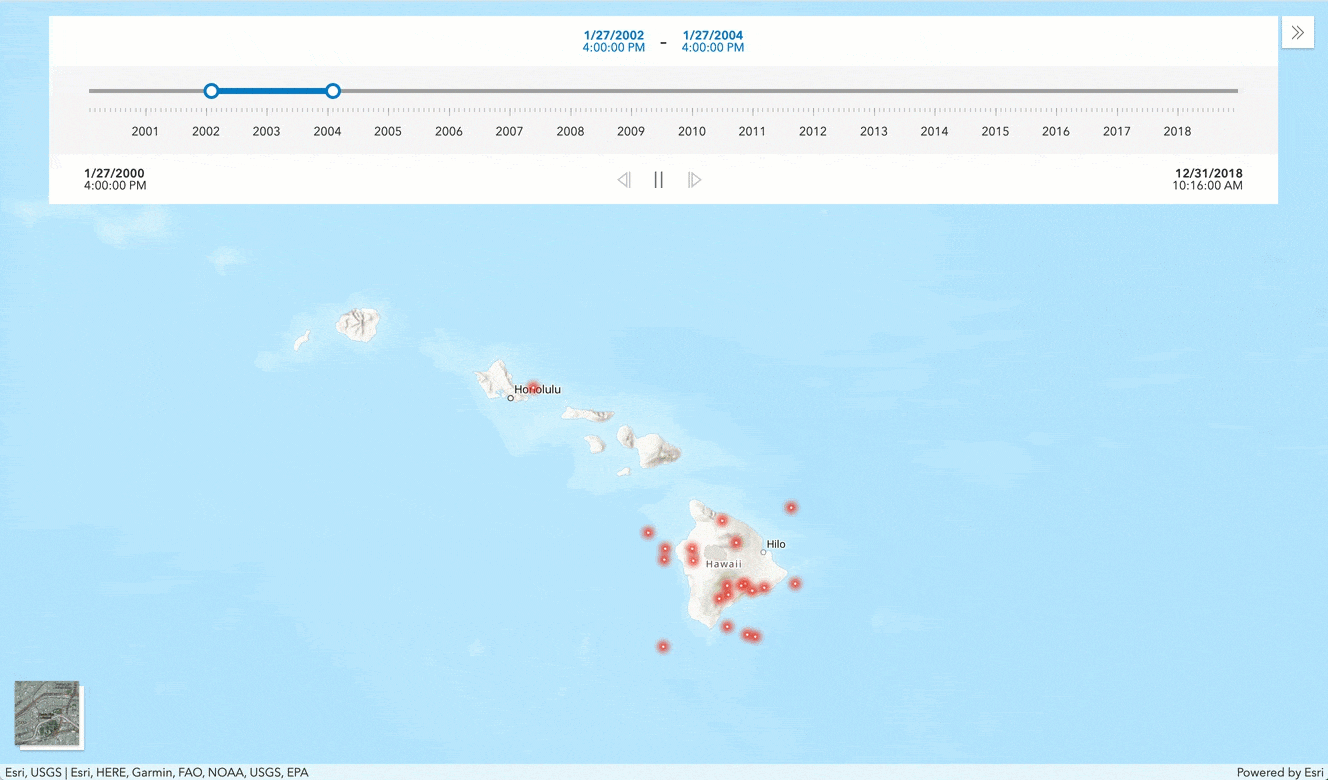Viewport: 1328px width, 780px height.
Task: Open the Powered by Esri link
Action: [x=1280, y=772]
